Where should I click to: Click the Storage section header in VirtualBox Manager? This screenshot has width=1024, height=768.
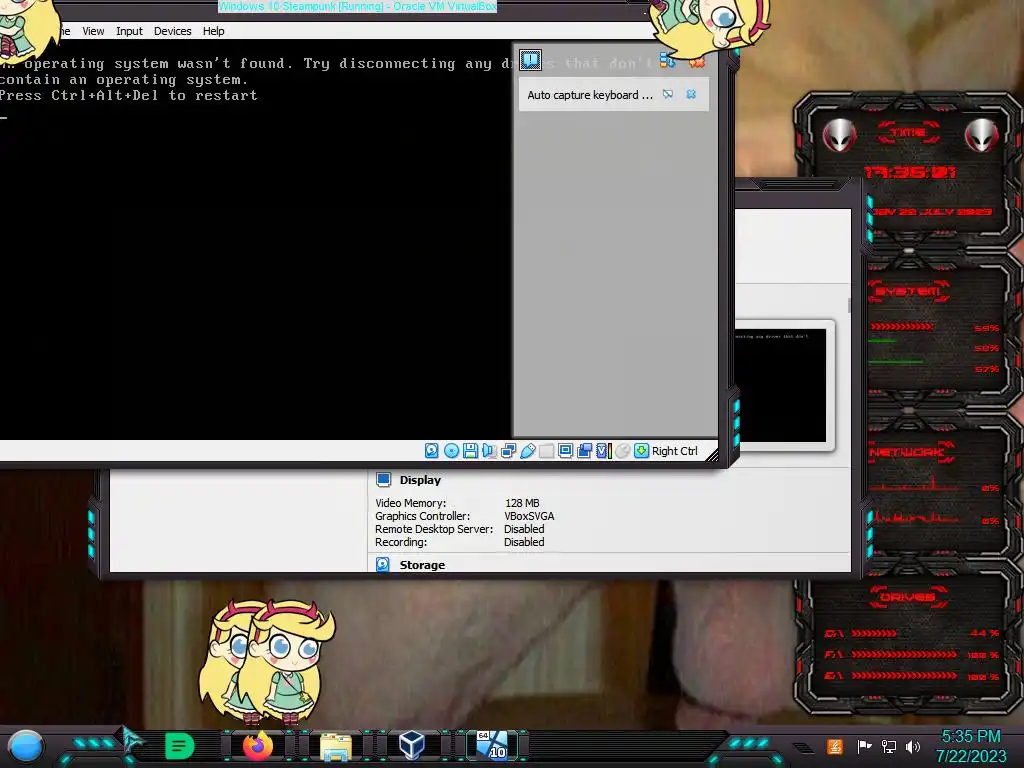pyautogui.click(x=422, y=565)
